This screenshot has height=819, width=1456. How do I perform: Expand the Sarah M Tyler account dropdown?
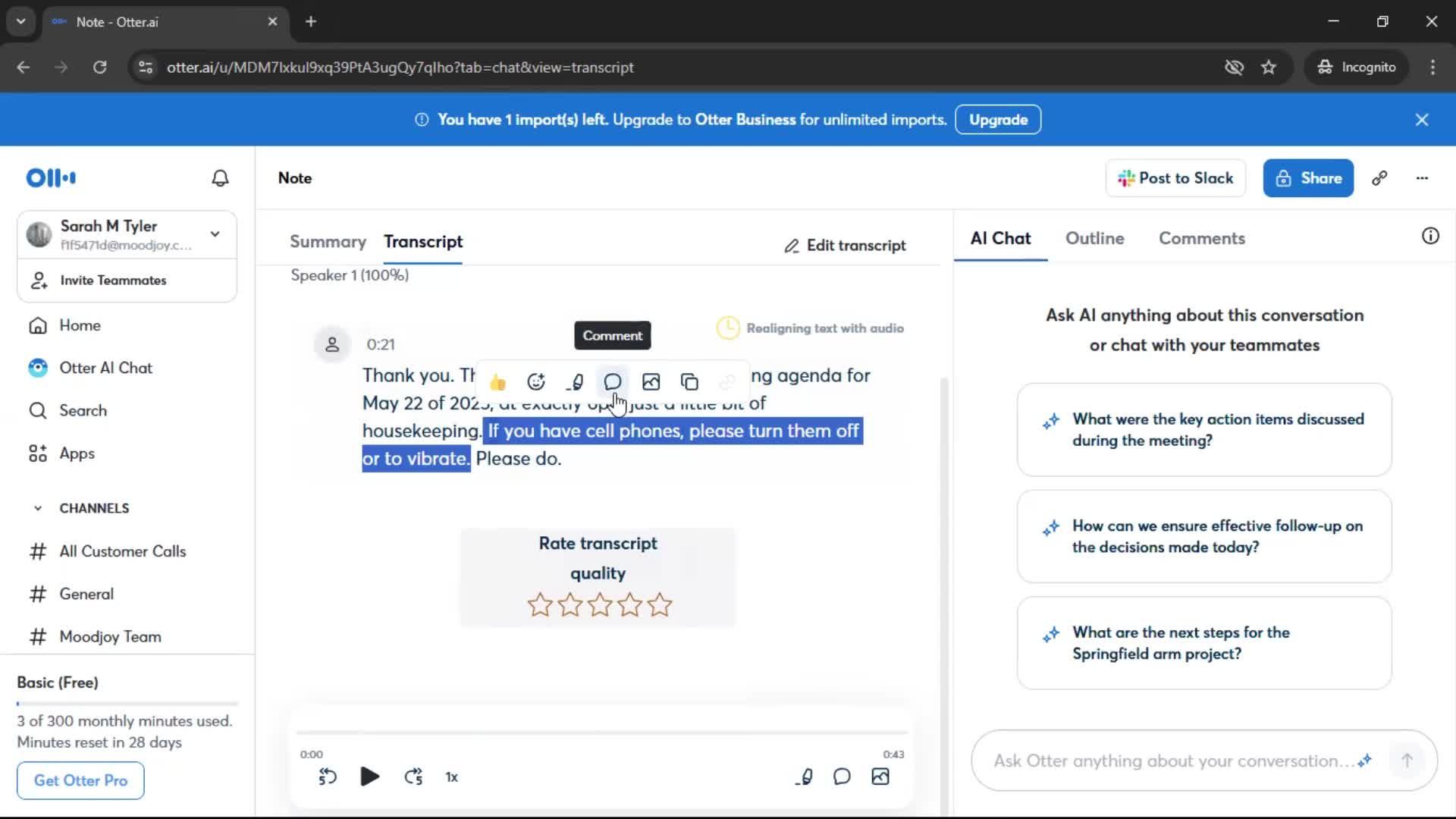[215, 234]
